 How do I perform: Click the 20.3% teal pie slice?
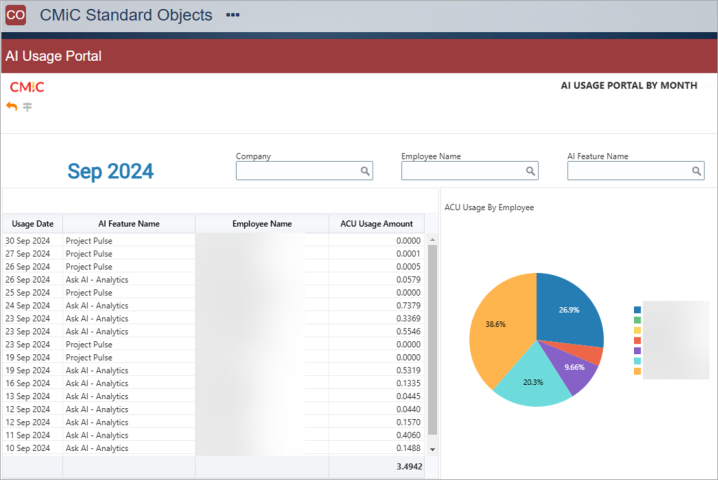tap(533, 382)
